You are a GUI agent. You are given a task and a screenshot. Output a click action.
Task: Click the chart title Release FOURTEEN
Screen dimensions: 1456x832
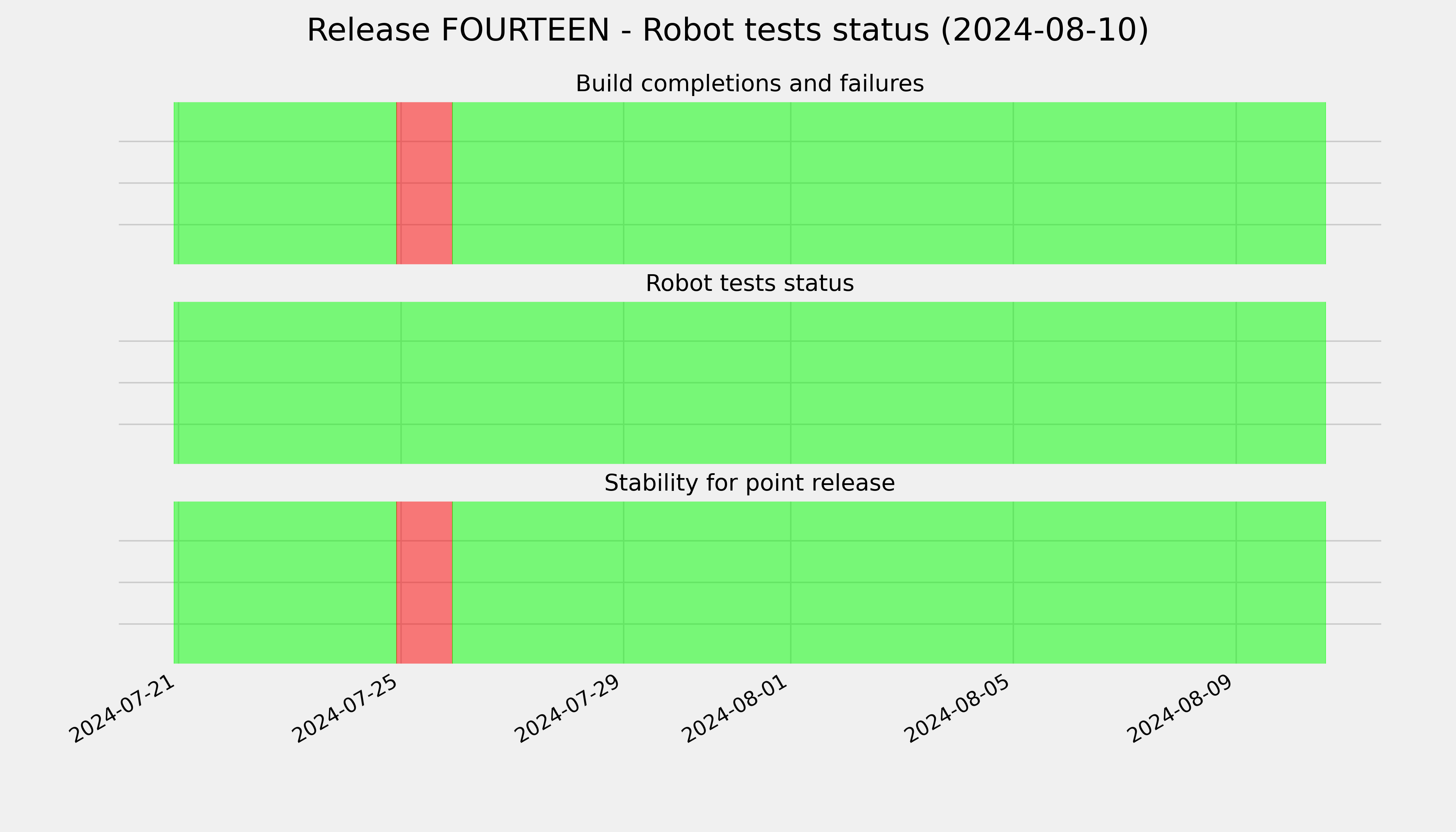(x=727, y=30)
